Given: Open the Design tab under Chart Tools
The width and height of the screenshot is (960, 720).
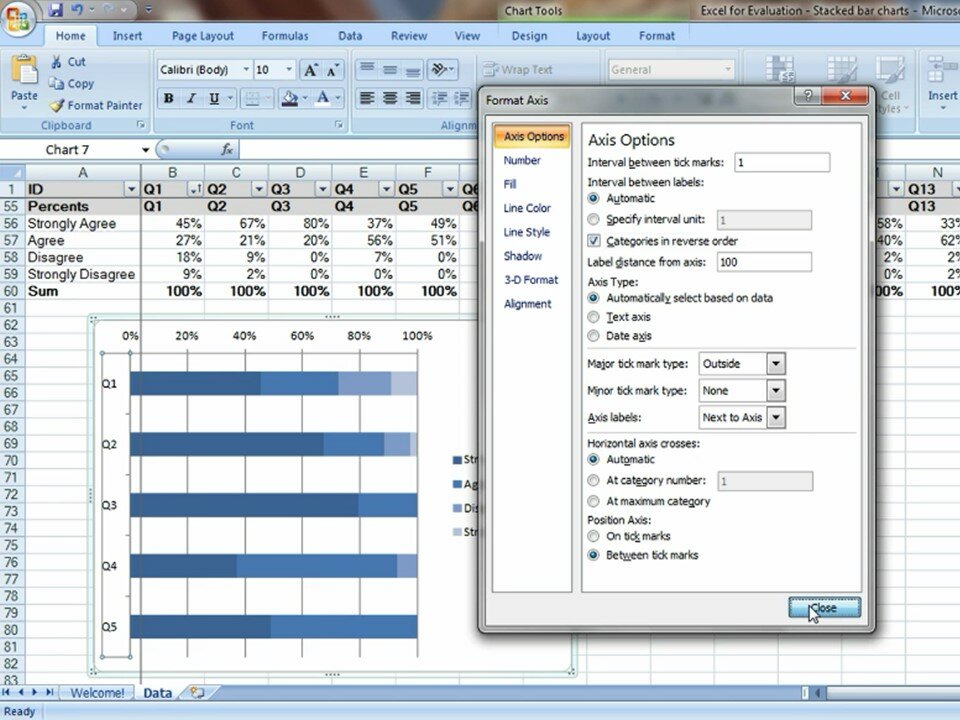Looking at the screenshot, I should pyautogui.click(x=530, y=36).
